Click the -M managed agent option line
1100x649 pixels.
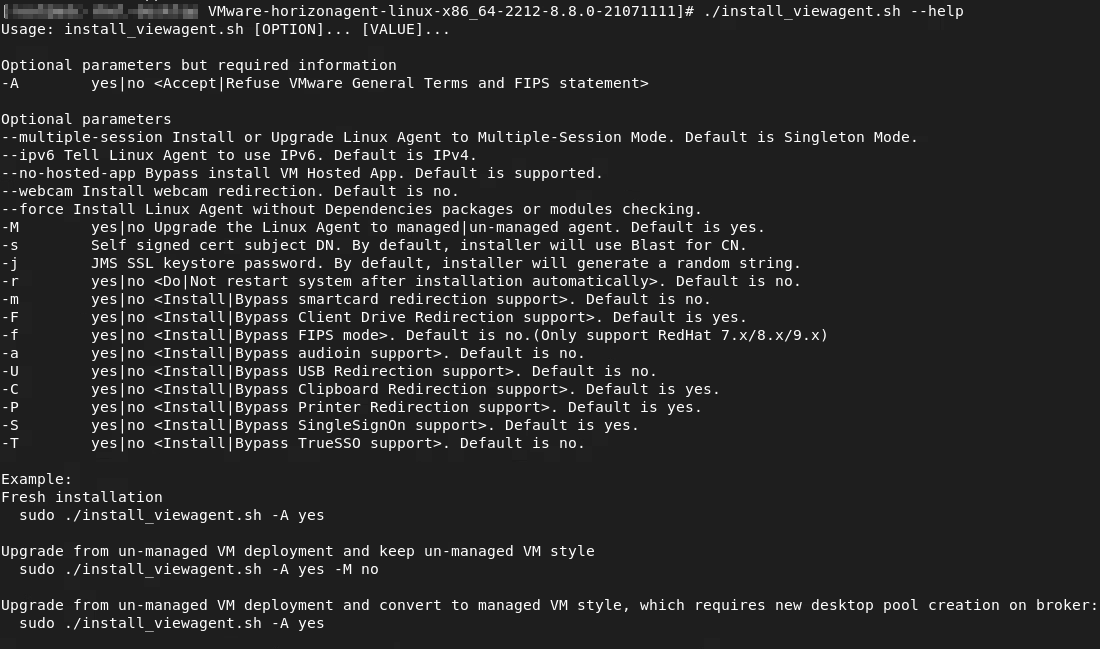pyautogui.click(x=383, y=227)
